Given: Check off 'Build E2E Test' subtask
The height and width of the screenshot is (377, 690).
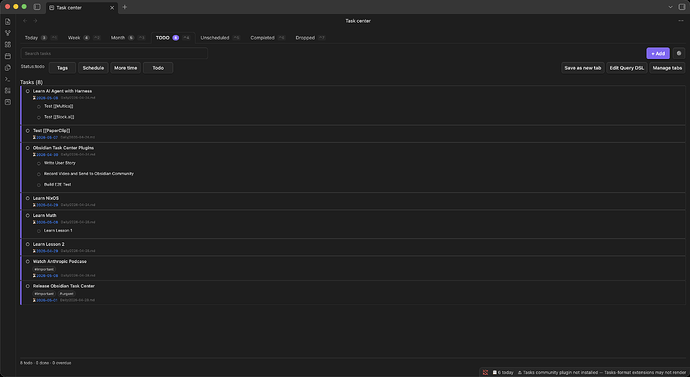Looking at the screenshot, I should point(39,185).
